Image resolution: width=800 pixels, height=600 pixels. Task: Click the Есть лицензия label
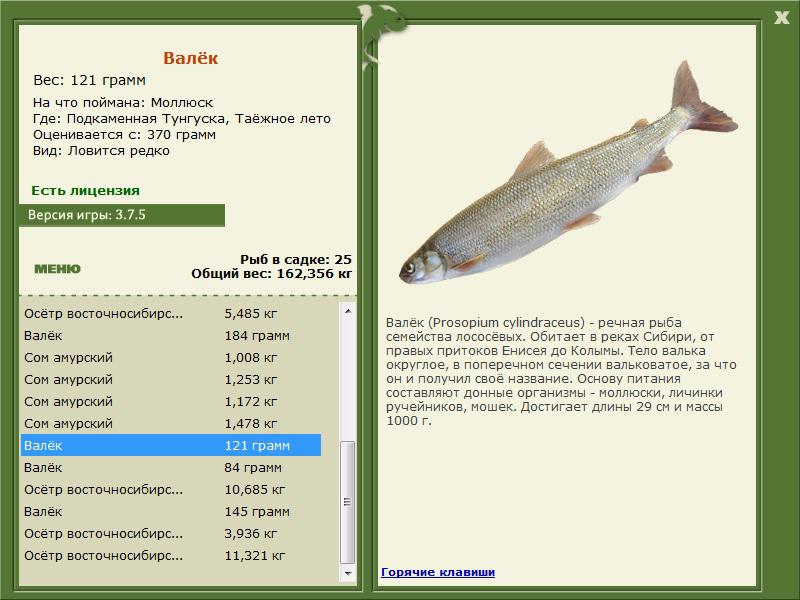85,190
